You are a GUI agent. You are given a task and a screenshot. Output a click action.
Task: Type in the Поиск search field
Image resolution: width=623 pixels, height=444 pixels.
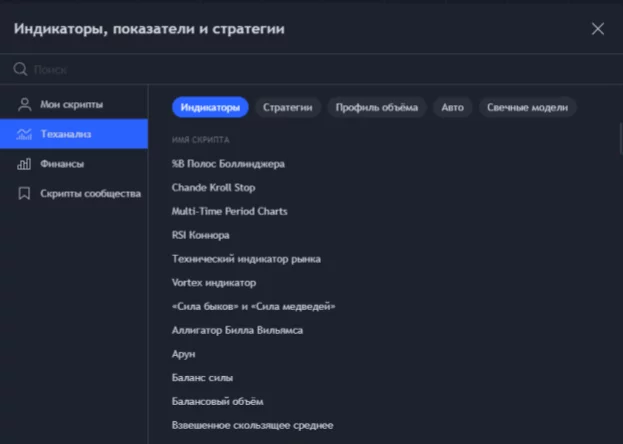[x=300, y=70]
